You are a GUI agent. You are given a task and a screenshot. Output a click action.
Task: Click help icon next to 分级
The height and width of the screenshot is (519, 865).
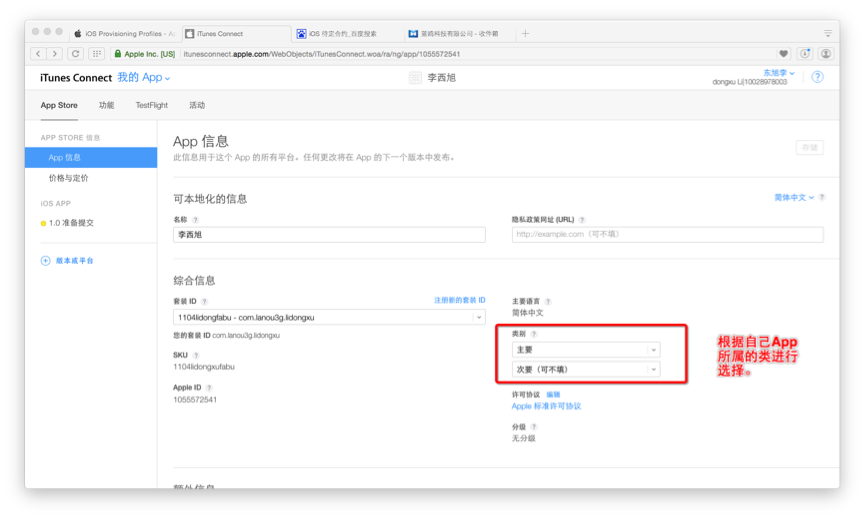coord(533,427)
